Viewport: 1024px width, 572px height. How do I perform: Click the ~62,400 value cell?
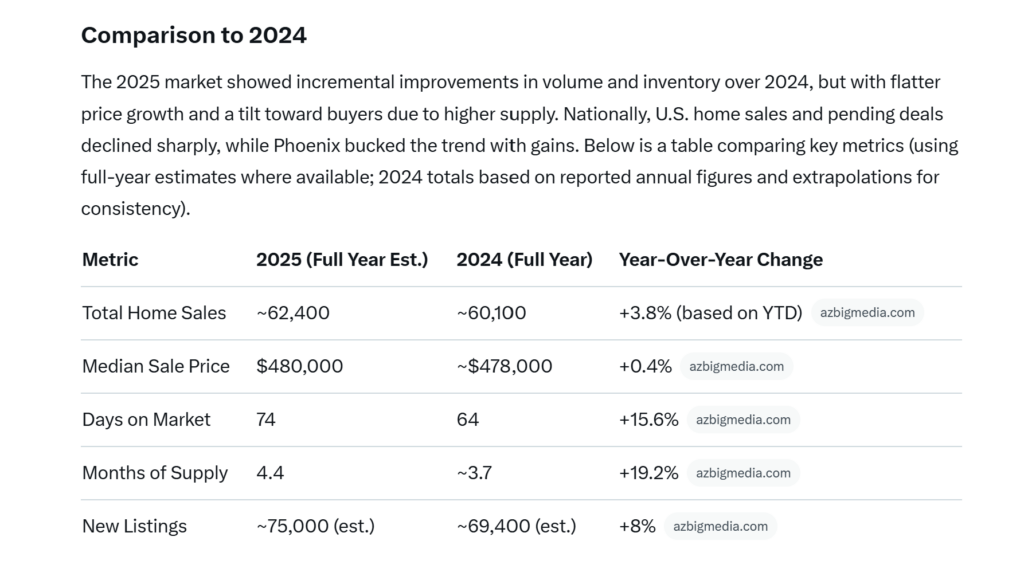(x=293, y=313)
